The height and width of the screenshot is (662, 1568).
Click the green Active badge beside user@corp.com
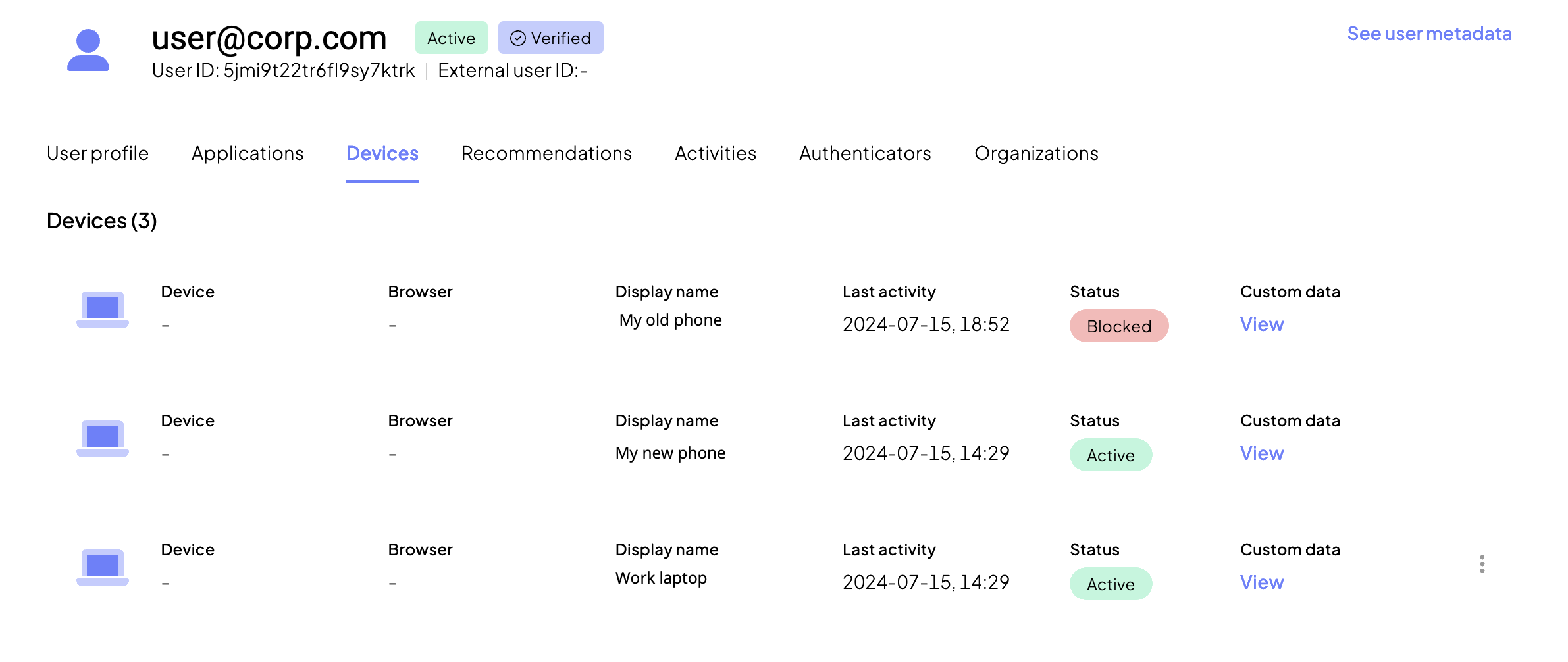[451, 38]
